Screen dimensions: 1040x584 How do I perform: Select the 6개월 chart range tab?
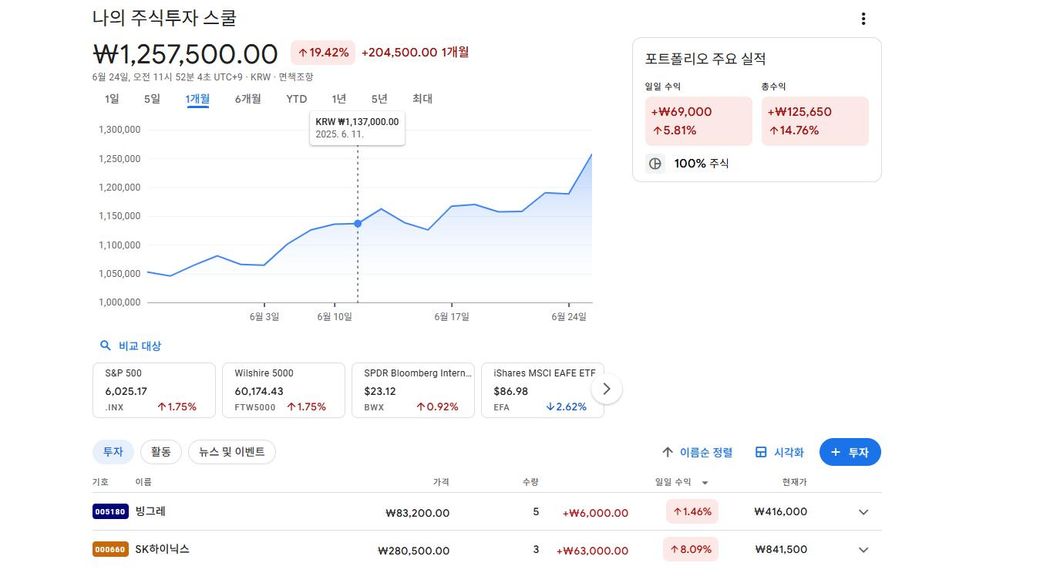coord(248,99)
